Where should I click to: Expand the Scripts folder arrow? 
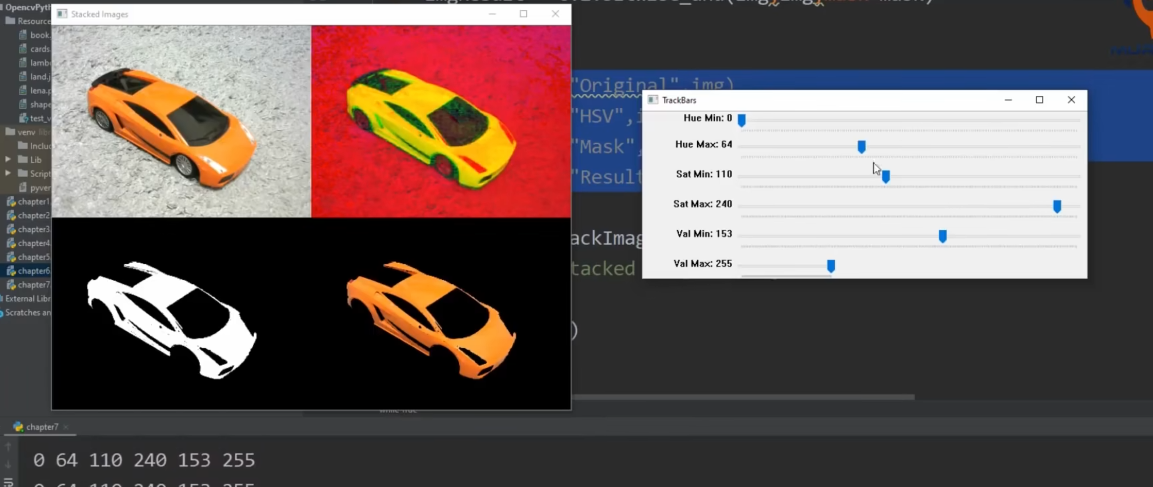tap(8, 174)
